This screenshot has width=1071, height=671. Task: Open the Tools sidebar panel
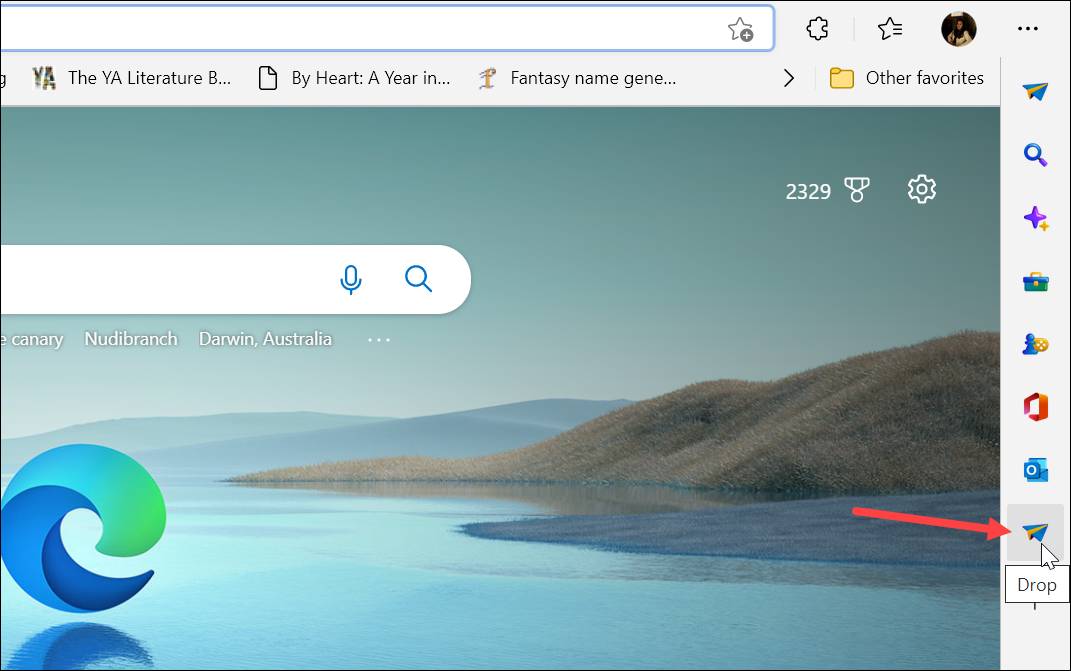1036,281
